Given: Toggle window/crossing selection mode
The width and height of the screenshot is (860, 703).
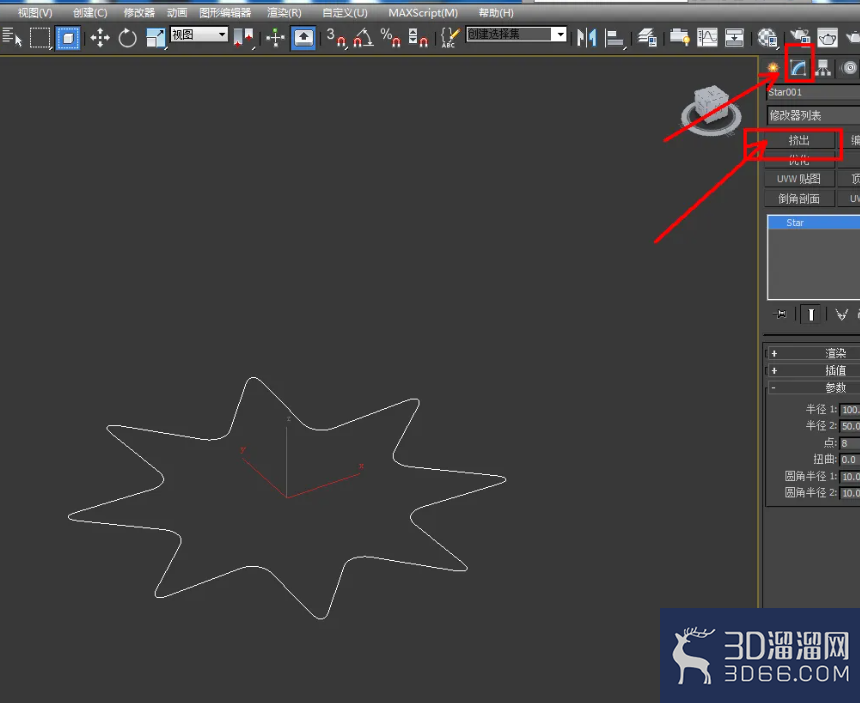Looking at the screenshot, I should click(68, 38).
